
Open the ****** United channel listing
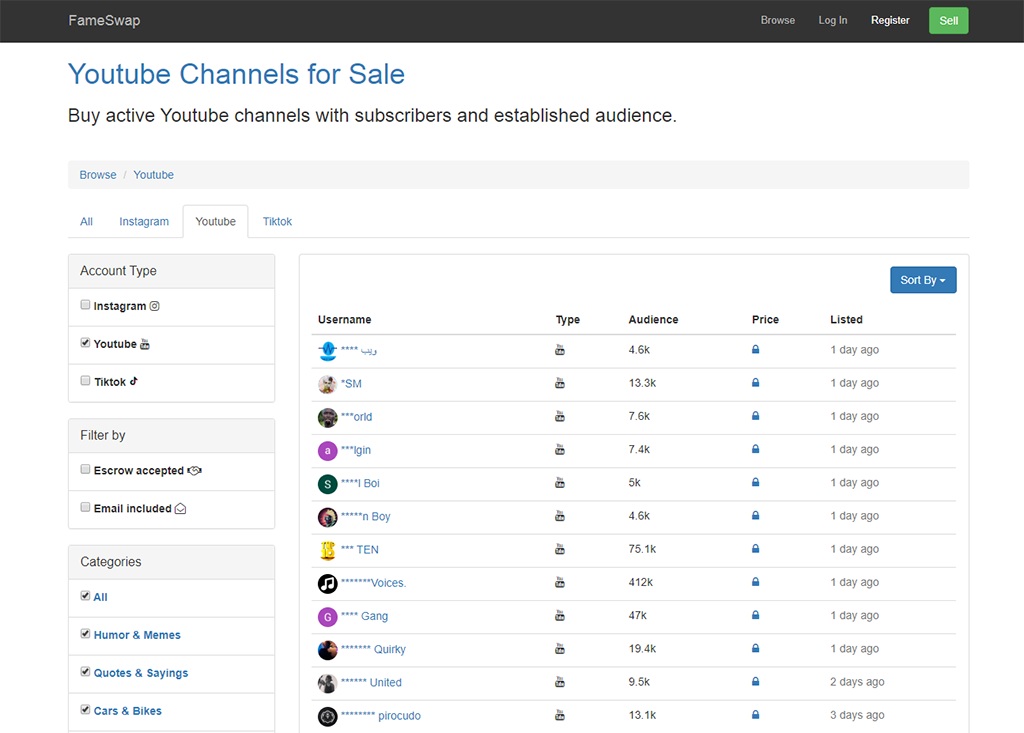tap(372, 682)
